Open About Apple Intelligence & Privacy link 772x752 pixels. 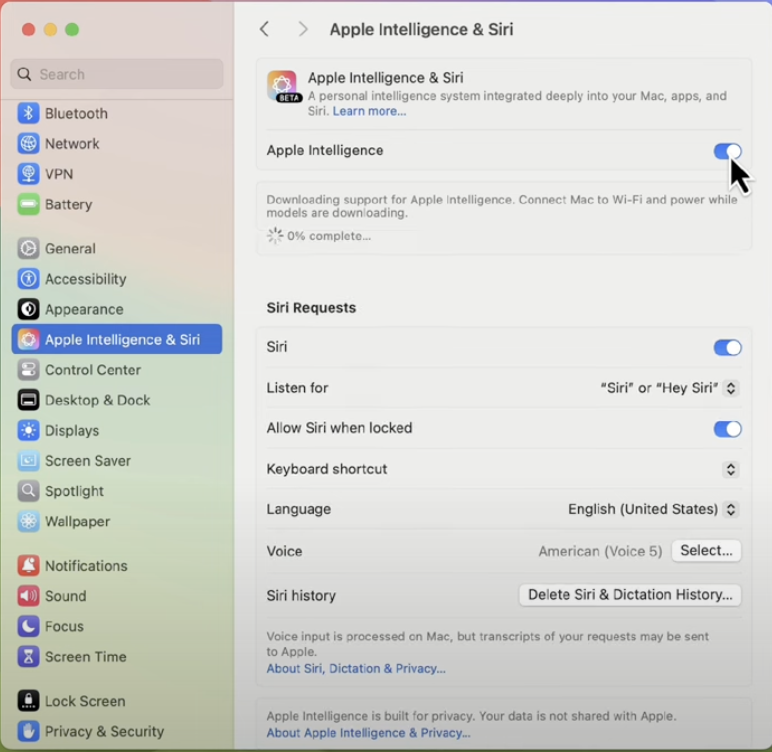[x=368, y=733]
